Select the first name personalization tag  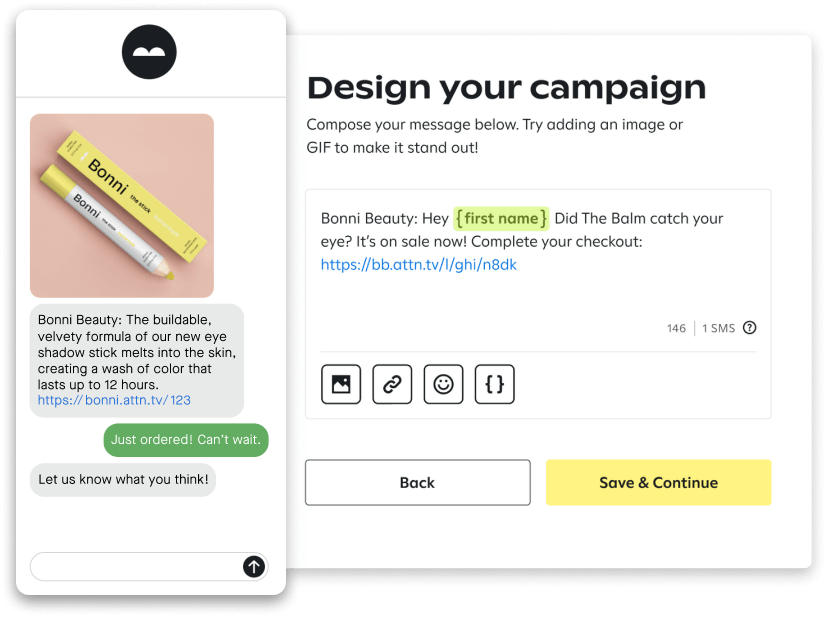[x=501, y=218]
